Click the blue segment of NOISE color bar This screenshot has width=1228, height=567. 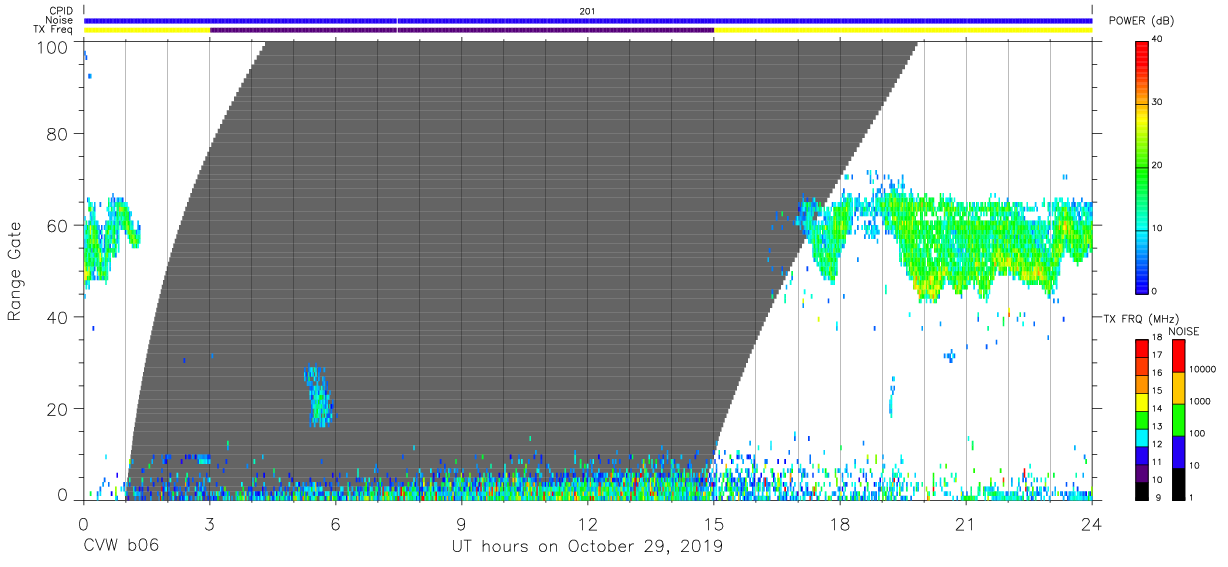tap(1178, 452)
